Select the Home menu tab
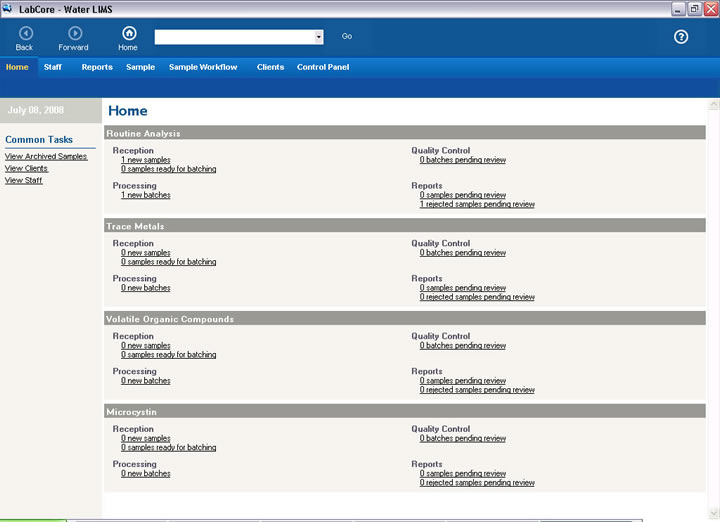This screenshot has width=720, height=522. click(17, 67)
